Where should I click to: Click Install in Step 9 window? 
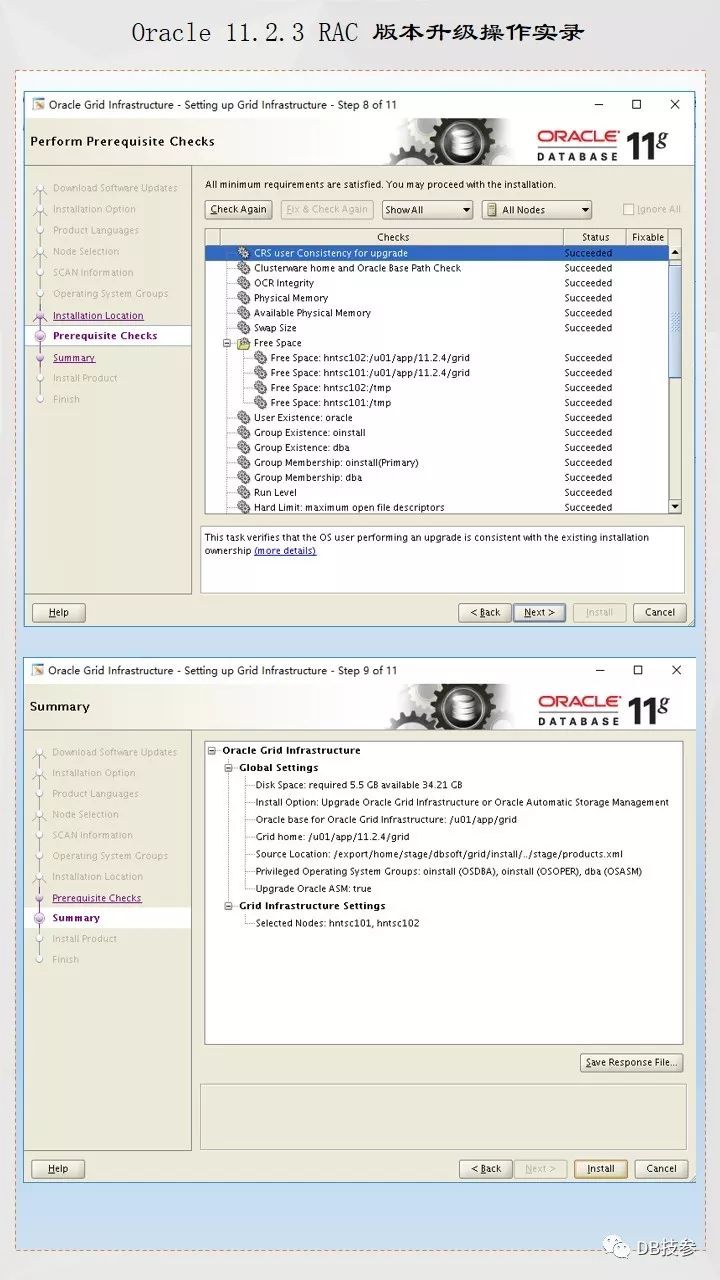coord(601,1168)
